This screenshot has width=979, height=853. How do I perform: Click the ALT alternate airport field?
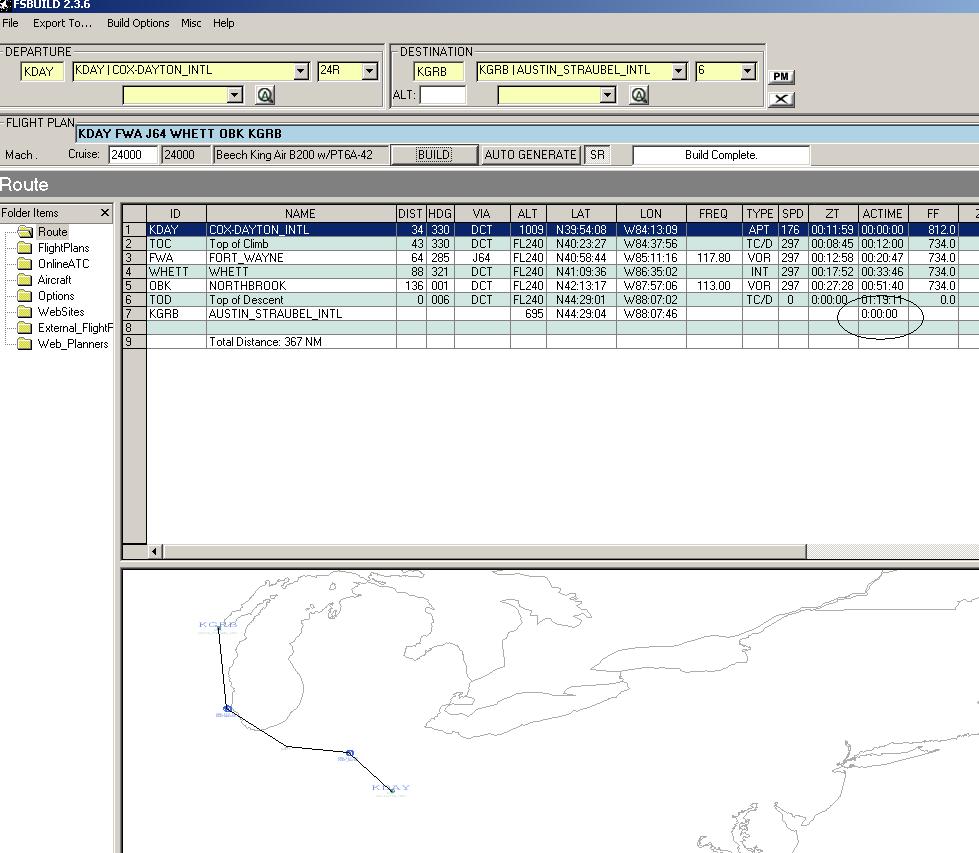pos(443,95)
